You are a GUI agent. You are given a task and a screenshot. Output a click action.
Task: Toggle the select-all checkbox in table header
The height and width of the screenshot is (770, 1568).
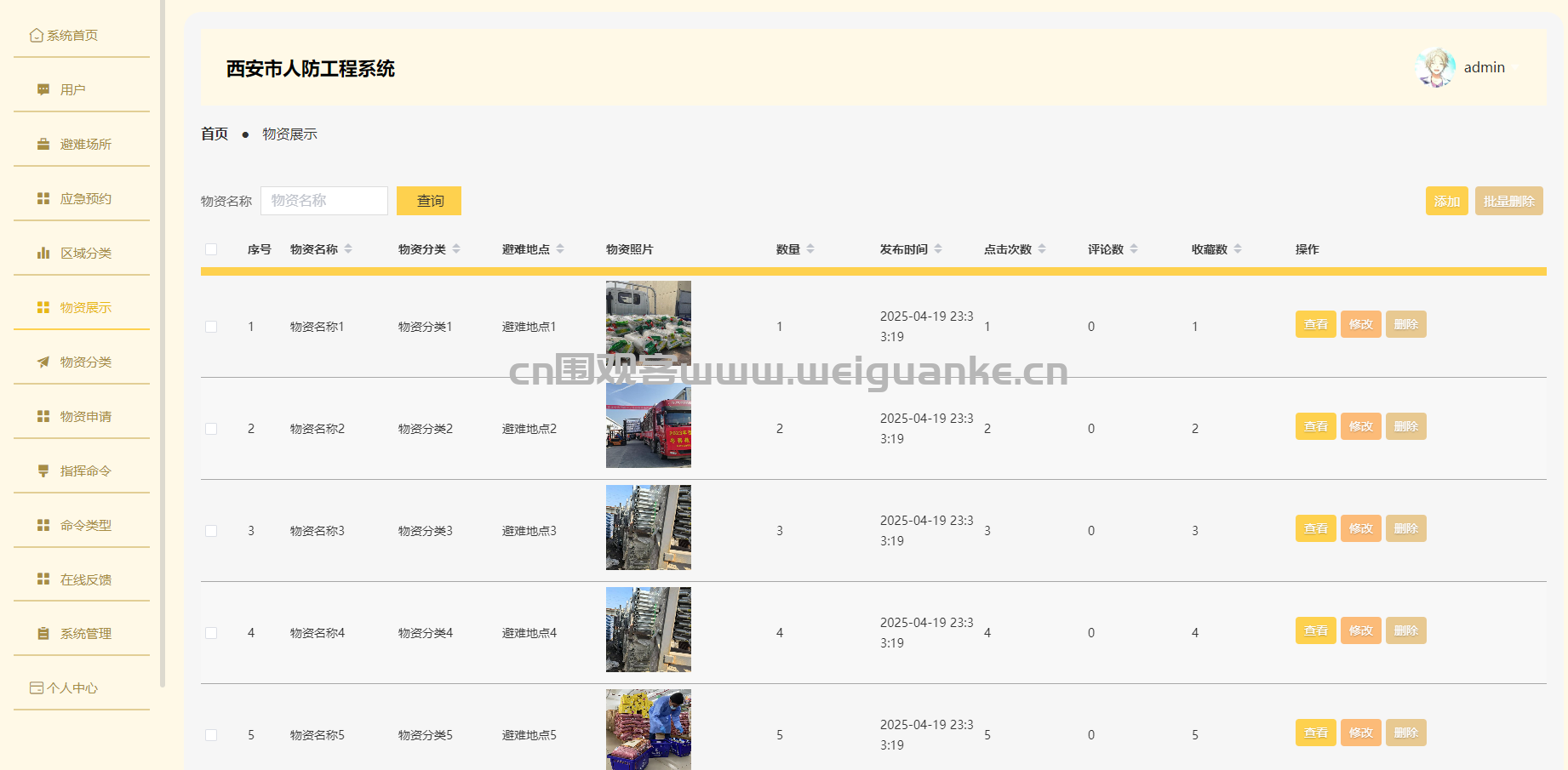(211, 249)
